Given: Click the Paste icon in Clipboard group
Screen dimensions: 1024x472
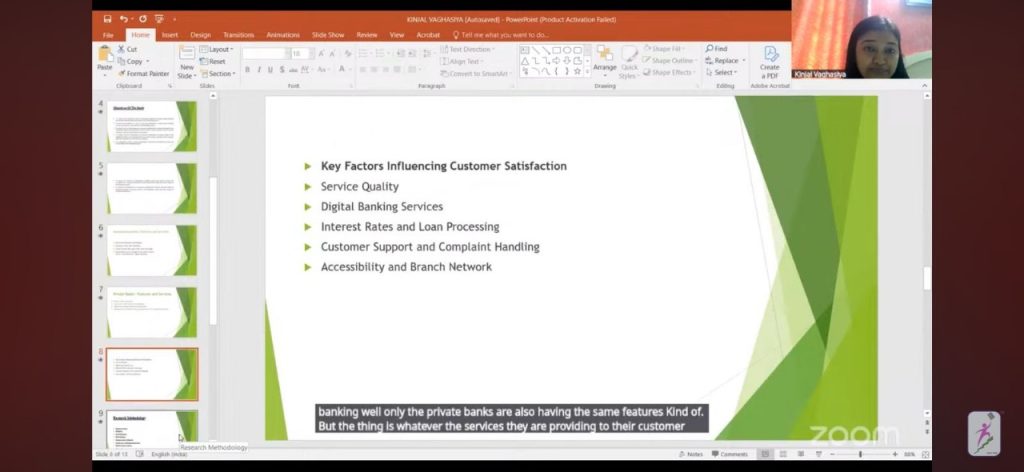Looking at the screenshot, I should tap(104, 57).
